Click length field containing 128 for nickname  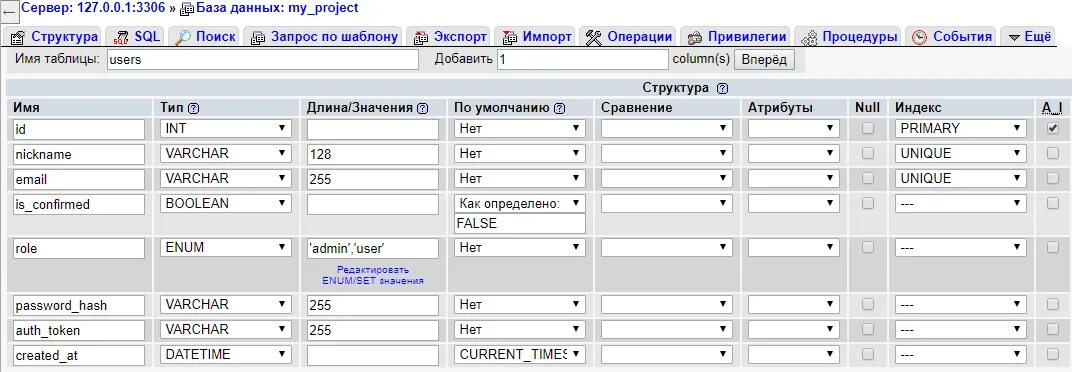373,155
